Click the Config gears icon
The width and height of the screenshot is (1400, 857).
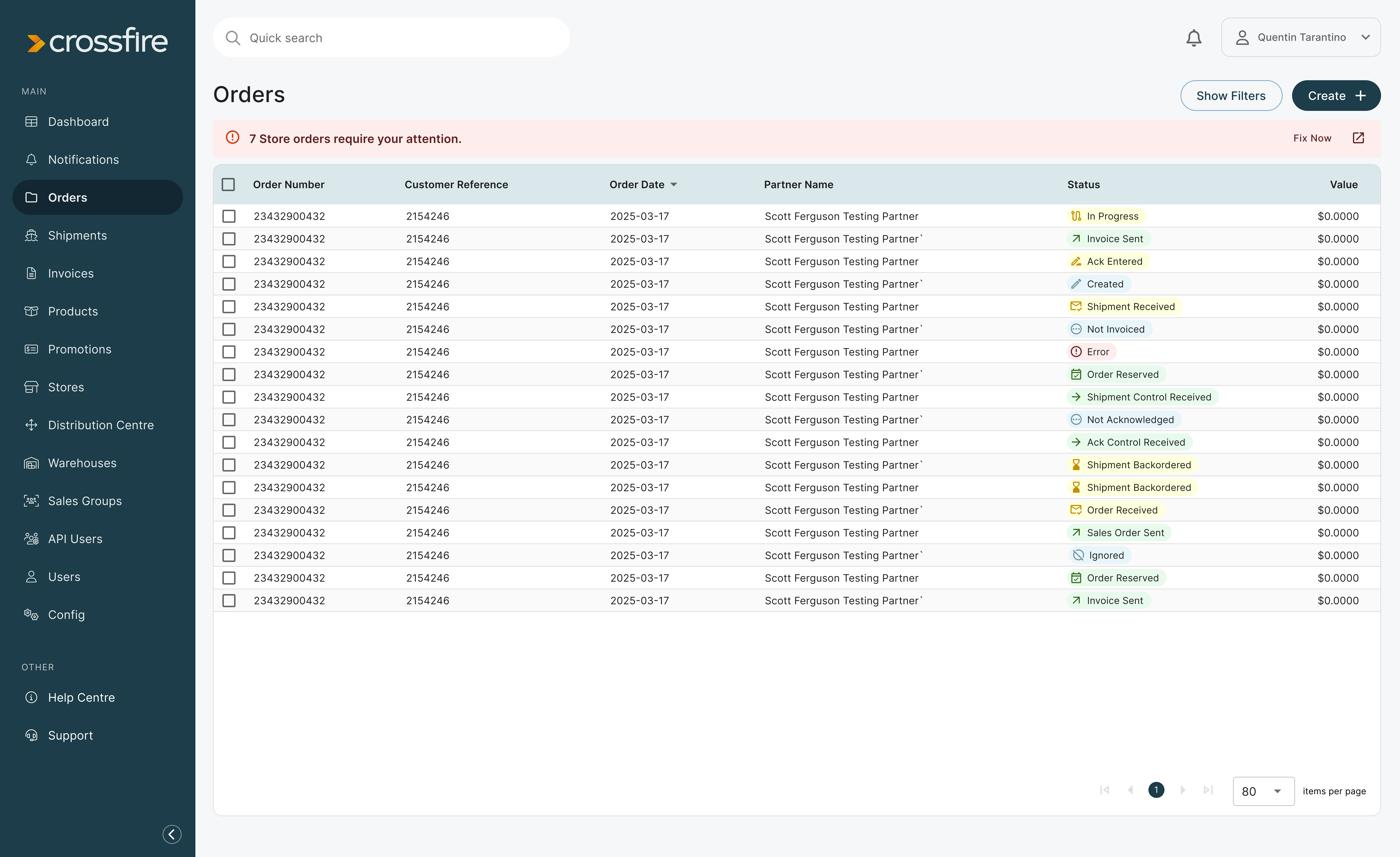(x=31, y=614)
